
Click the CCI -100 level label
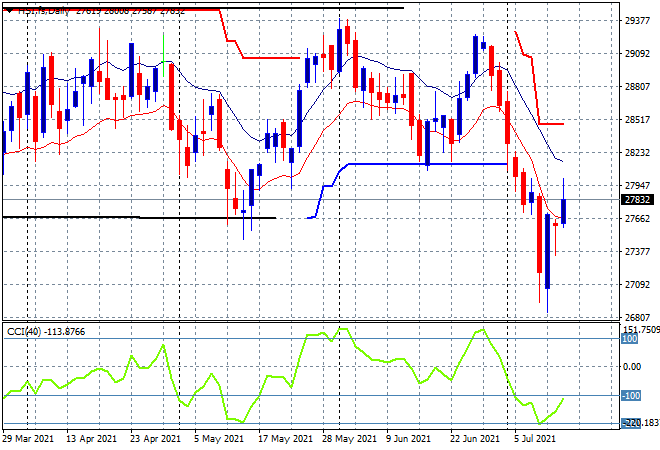(631, 396)
